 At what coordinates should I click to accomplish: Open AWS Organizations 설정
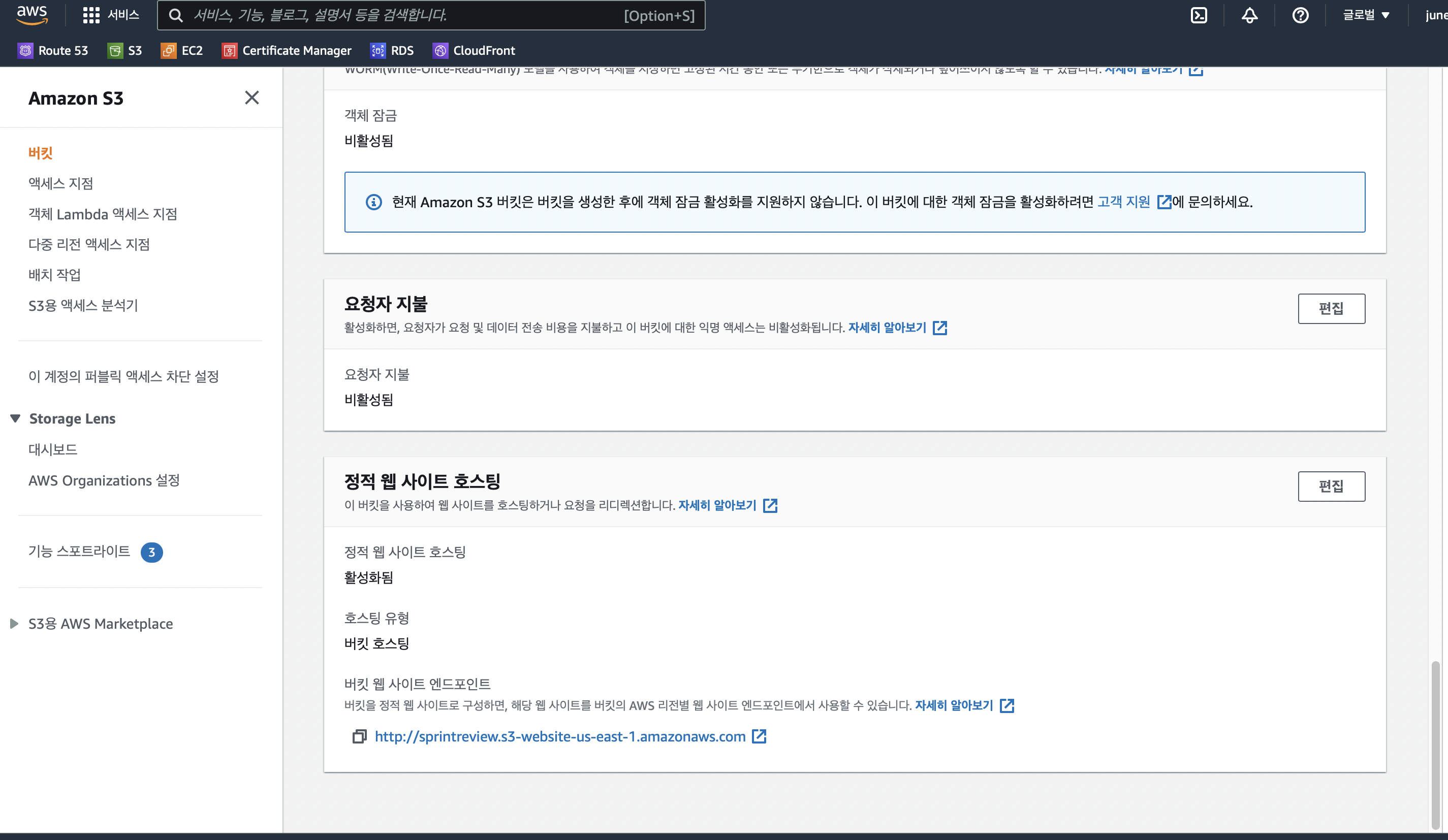pos(104,480)
